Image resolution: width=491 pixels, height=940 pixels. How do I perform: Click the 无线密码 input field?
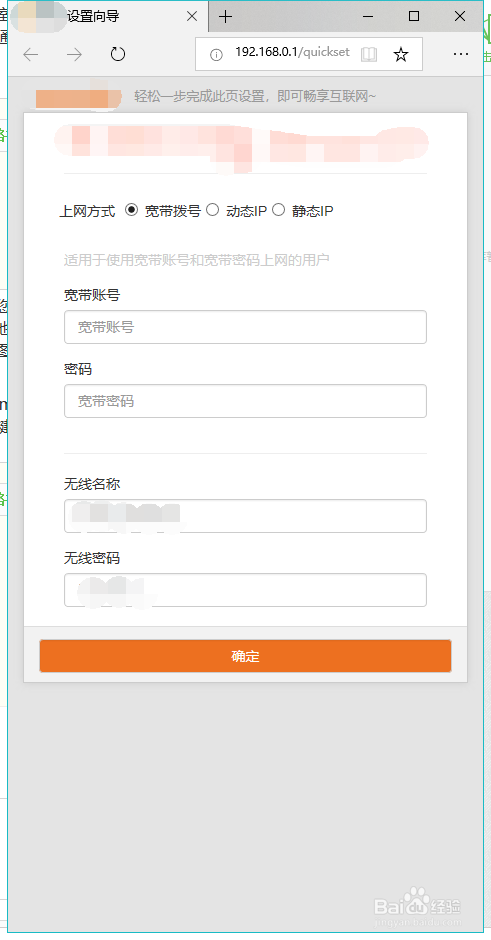point(245,590)
